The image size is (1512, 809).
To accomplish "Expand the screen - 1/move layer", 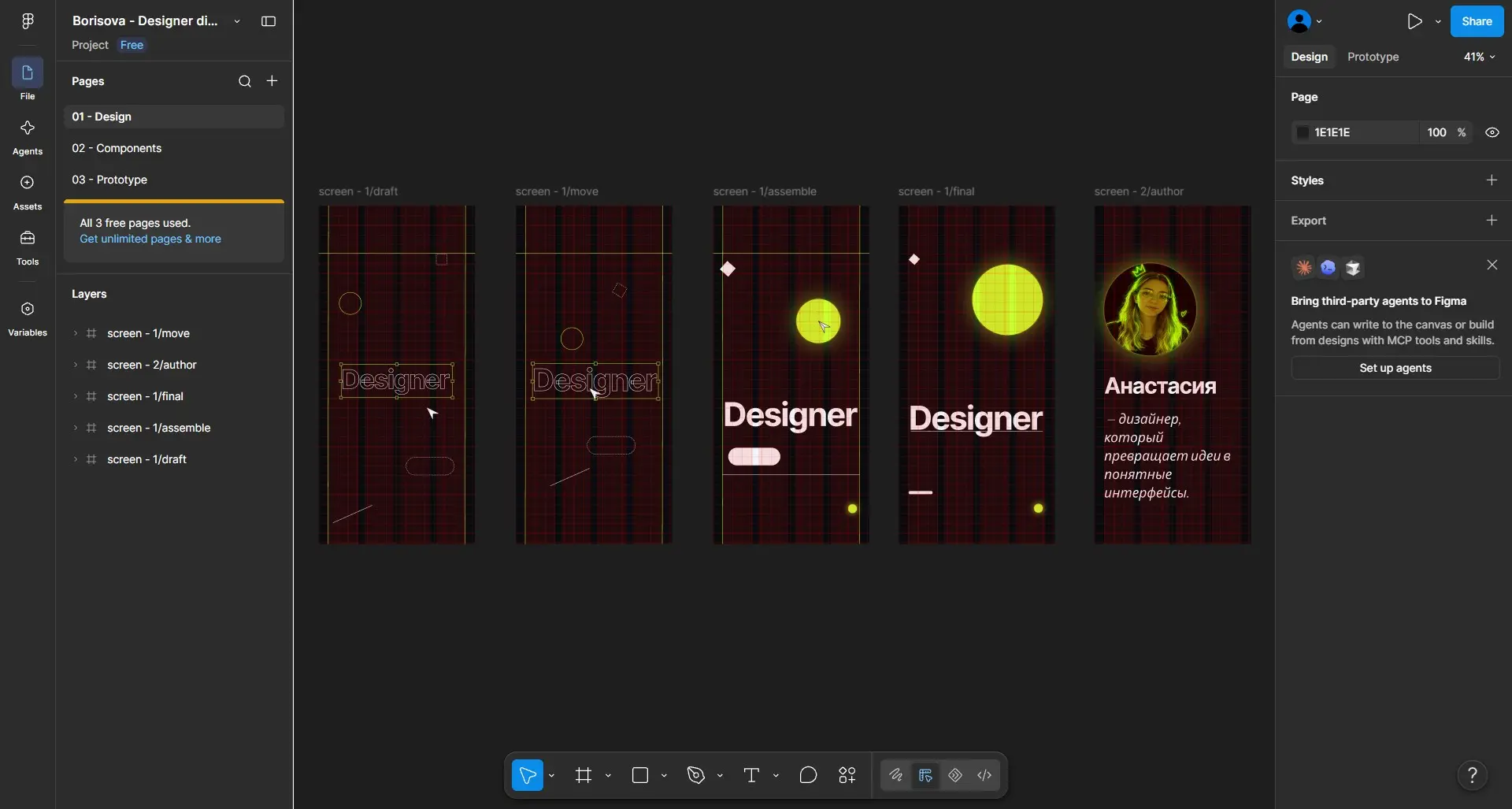I will click(x=76, y=333).
